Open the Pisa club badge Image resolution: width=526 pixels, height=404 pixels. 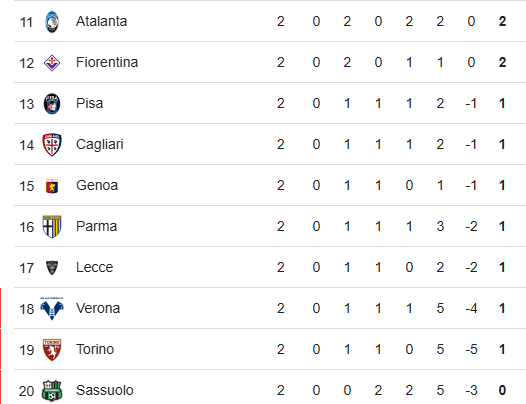point(52,104)
